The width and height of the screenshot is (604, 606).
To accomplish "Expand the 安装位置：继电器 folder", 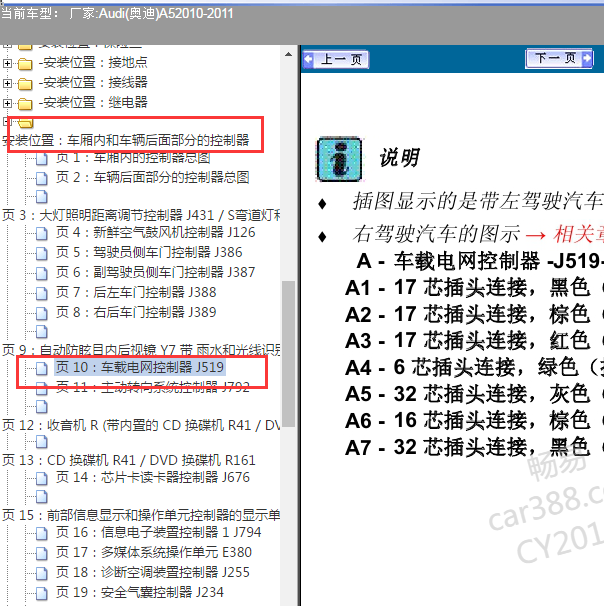I will [7, 103].
